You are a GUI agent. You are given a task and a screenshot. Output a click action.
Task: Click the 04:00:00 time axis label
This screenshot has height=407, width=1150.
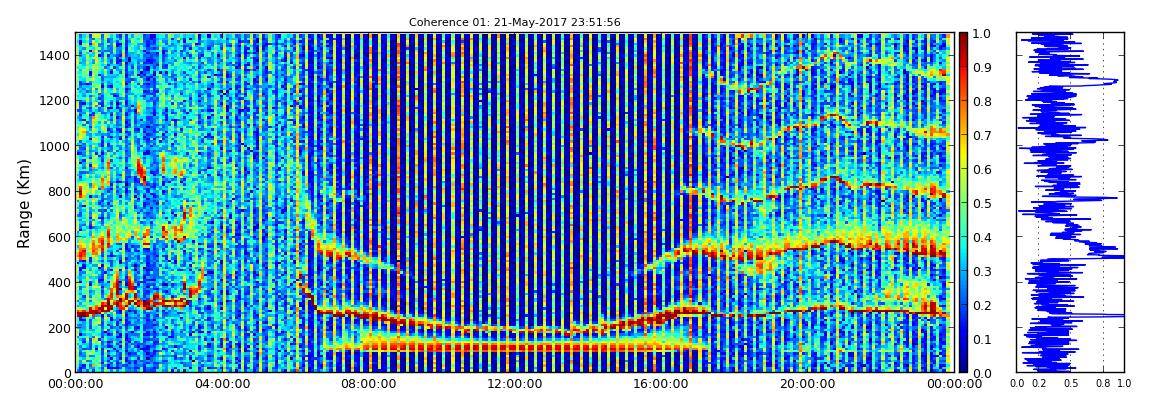click(x=221, y=384)
